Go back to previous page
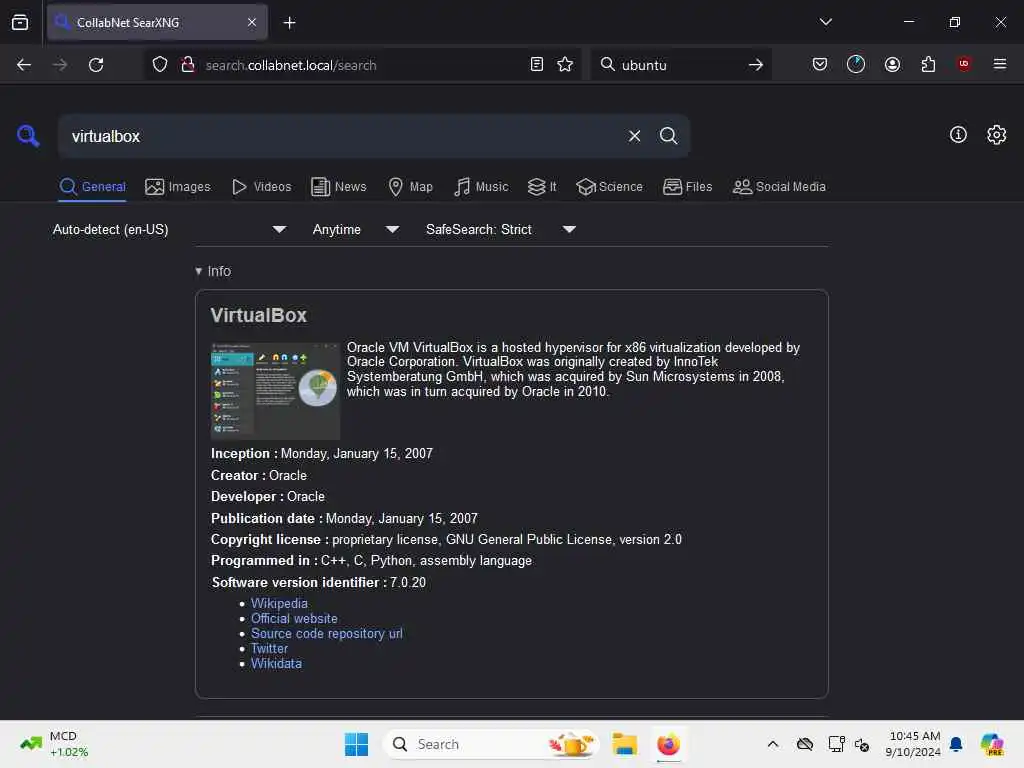 [x=24, y=65]
